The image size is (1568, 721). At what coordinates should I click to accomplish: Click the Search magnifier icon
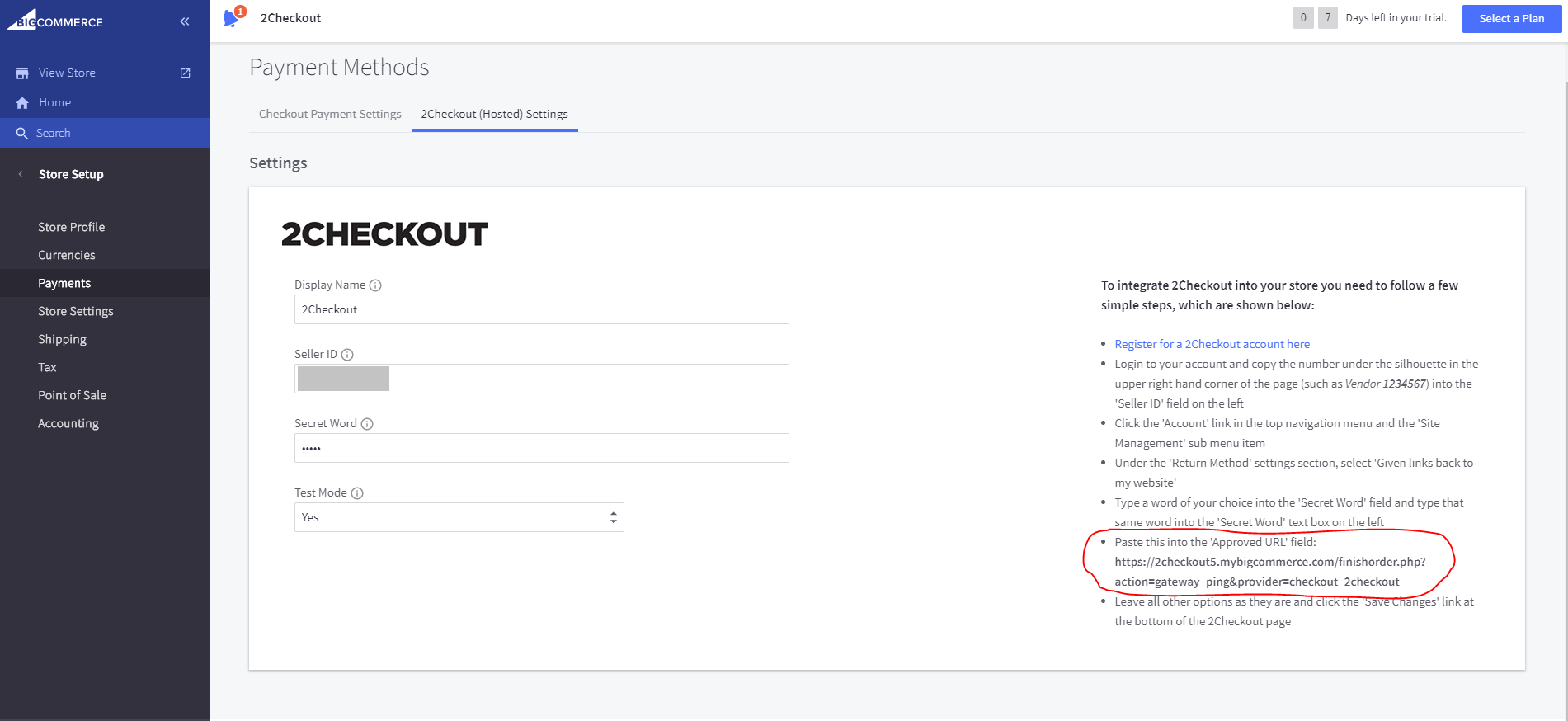(22, 133)
